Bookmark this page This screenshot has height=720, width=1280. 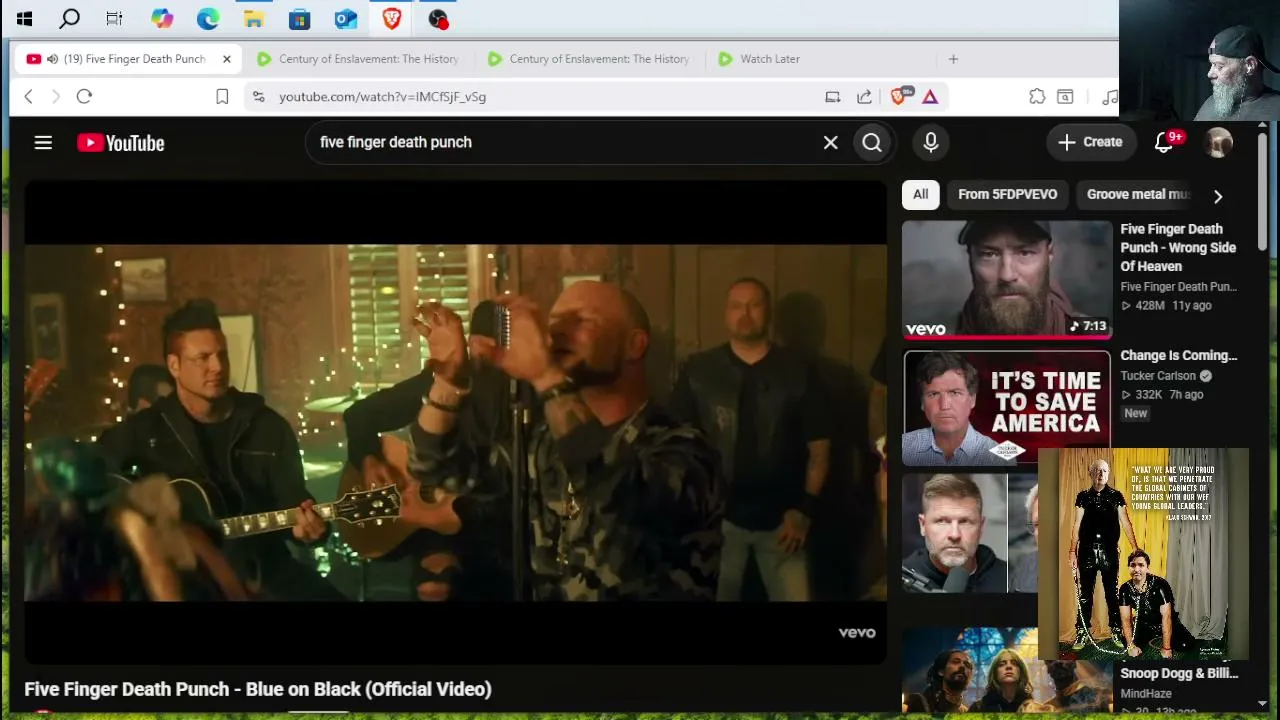click(x=222, y=96)
